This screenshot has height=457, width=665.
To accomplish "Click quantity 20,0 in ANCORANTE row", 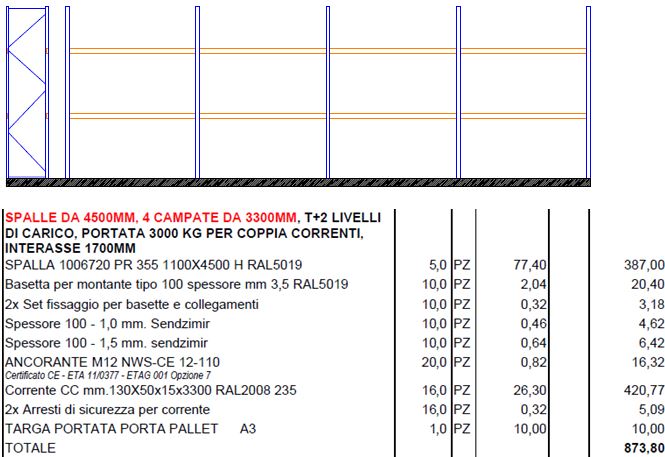I will pos(434,362).
